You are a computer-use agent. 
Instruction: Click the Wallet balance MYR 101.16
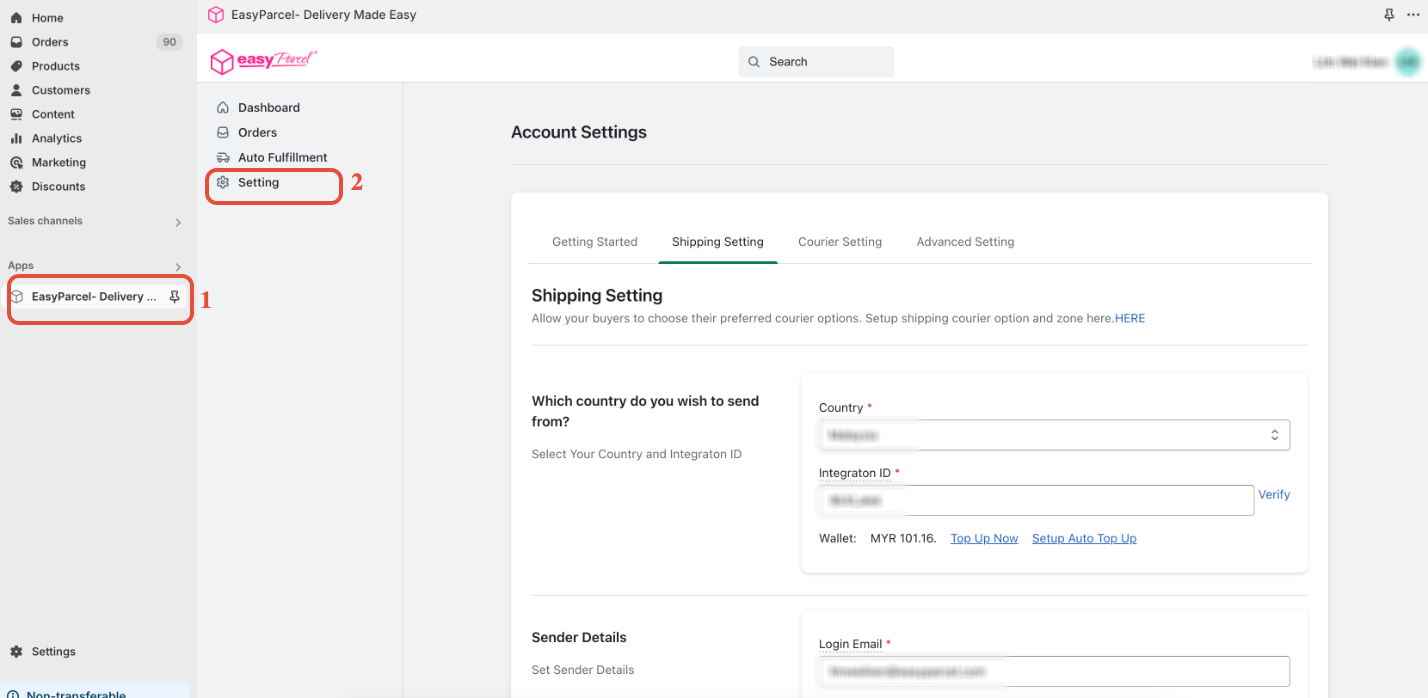pos(903,538)
